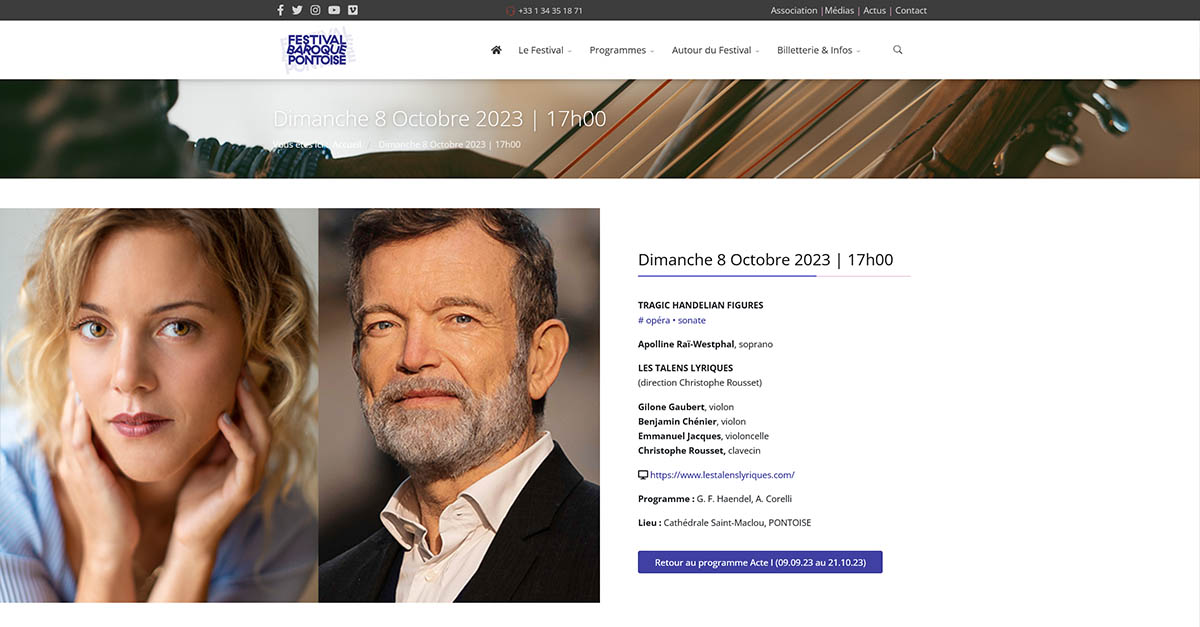Open the Médias menu item
Viewport: 1200px width, 627px height.
point(838,9)
